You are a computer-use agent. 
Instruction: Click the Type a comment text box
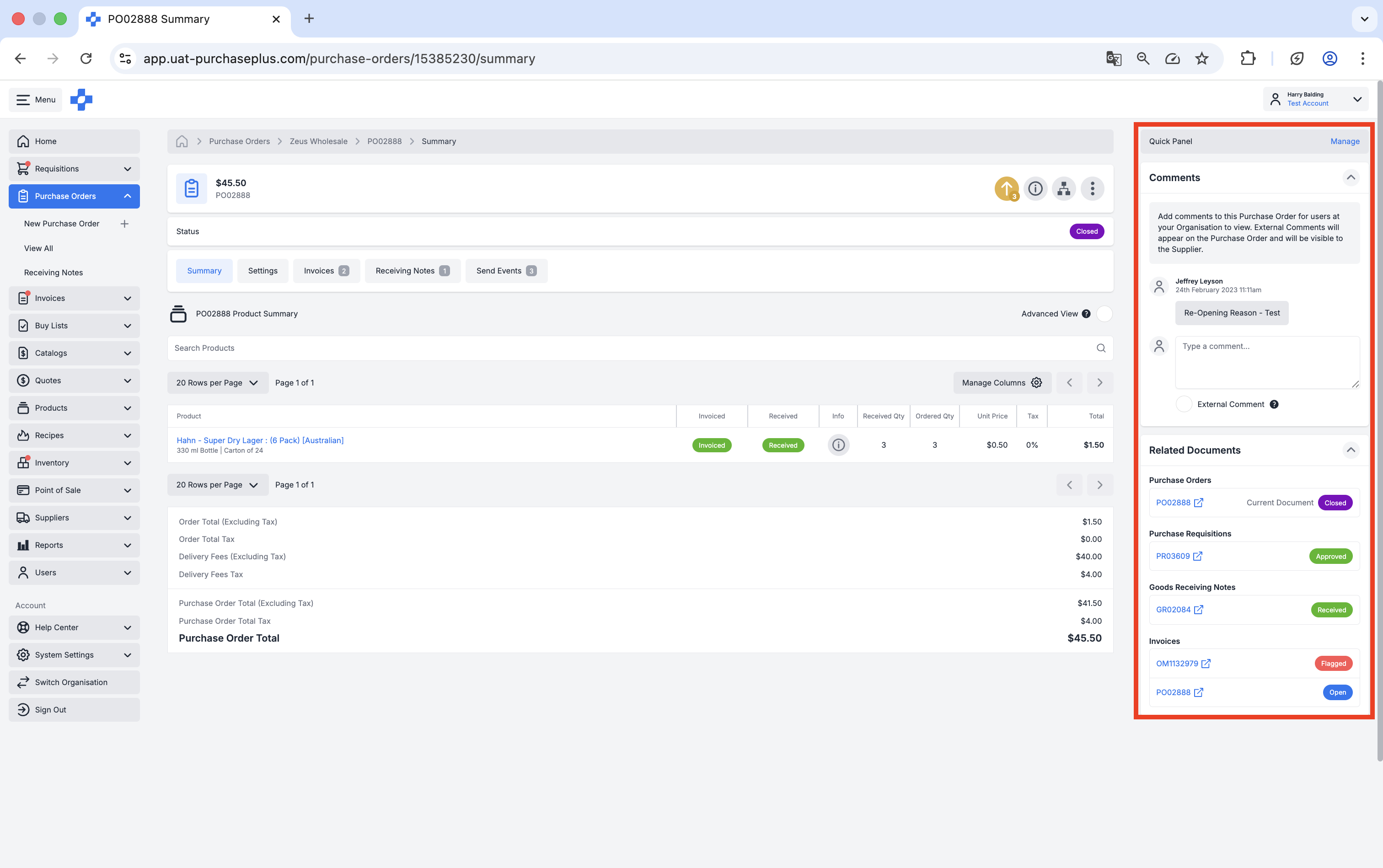click(x=1267, y=362)
